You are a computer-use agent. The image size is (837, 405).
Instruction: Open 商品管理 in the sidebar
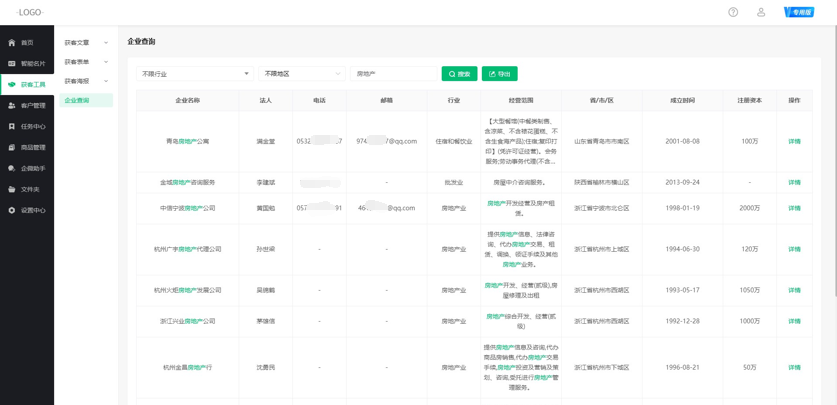click(x=32, y=148)
